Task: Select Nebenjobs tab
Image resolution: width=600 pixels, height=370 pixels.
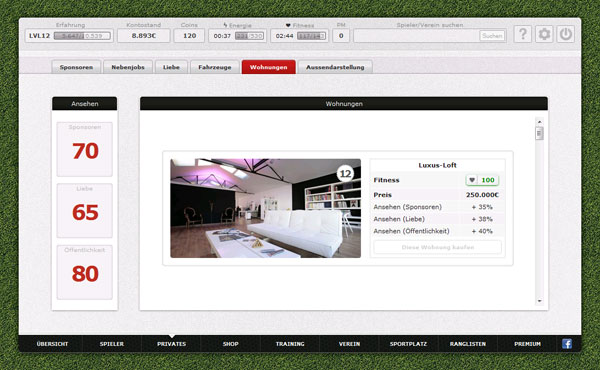Action: tap(128, 67)
